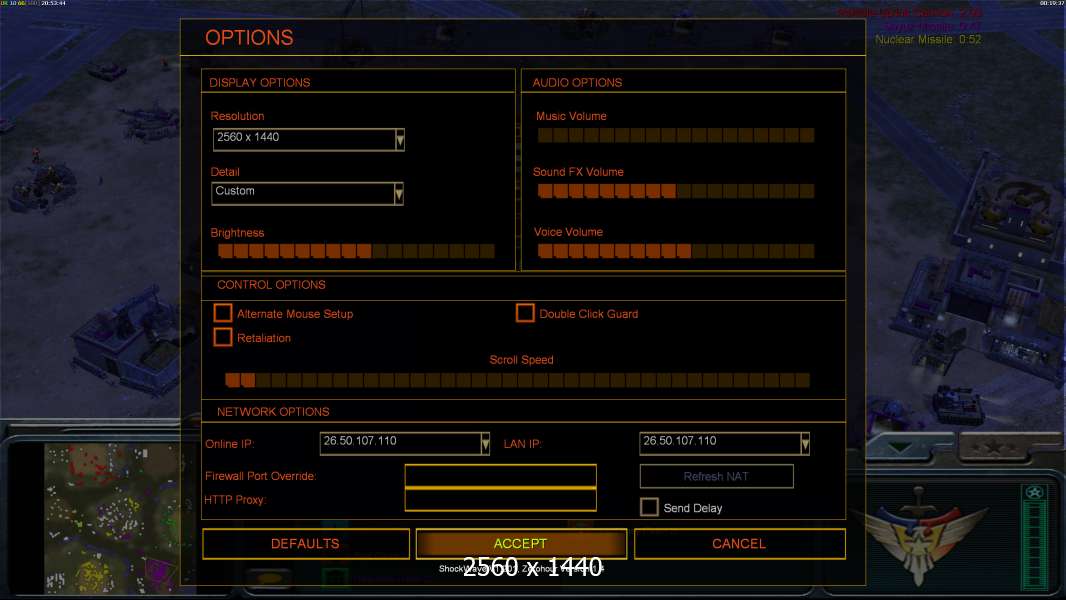Click the green down-arrow HUD button

tap(901, 447)
